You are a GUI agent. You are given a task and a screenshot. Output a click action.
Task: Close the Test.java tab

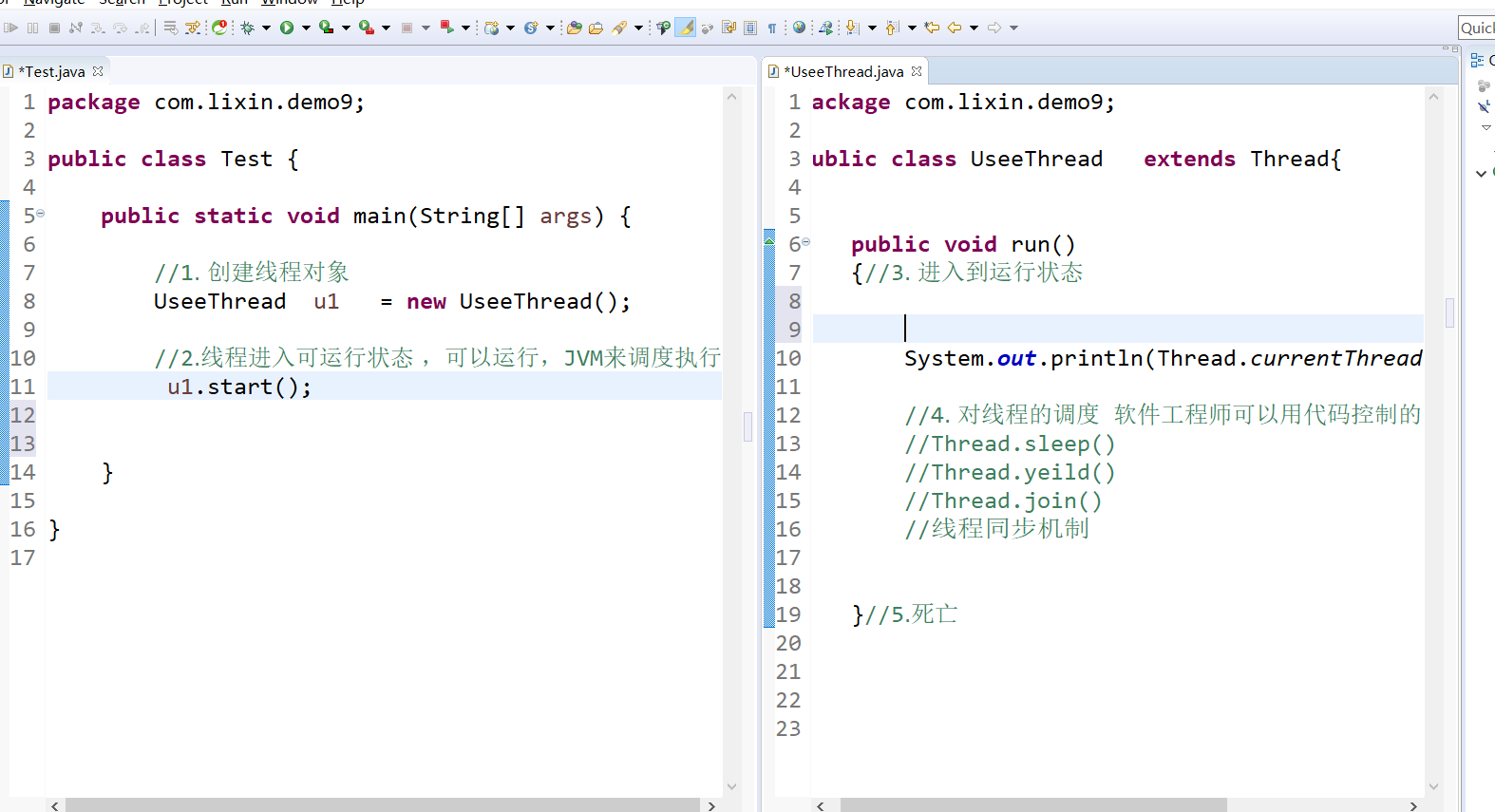(98, 71)
